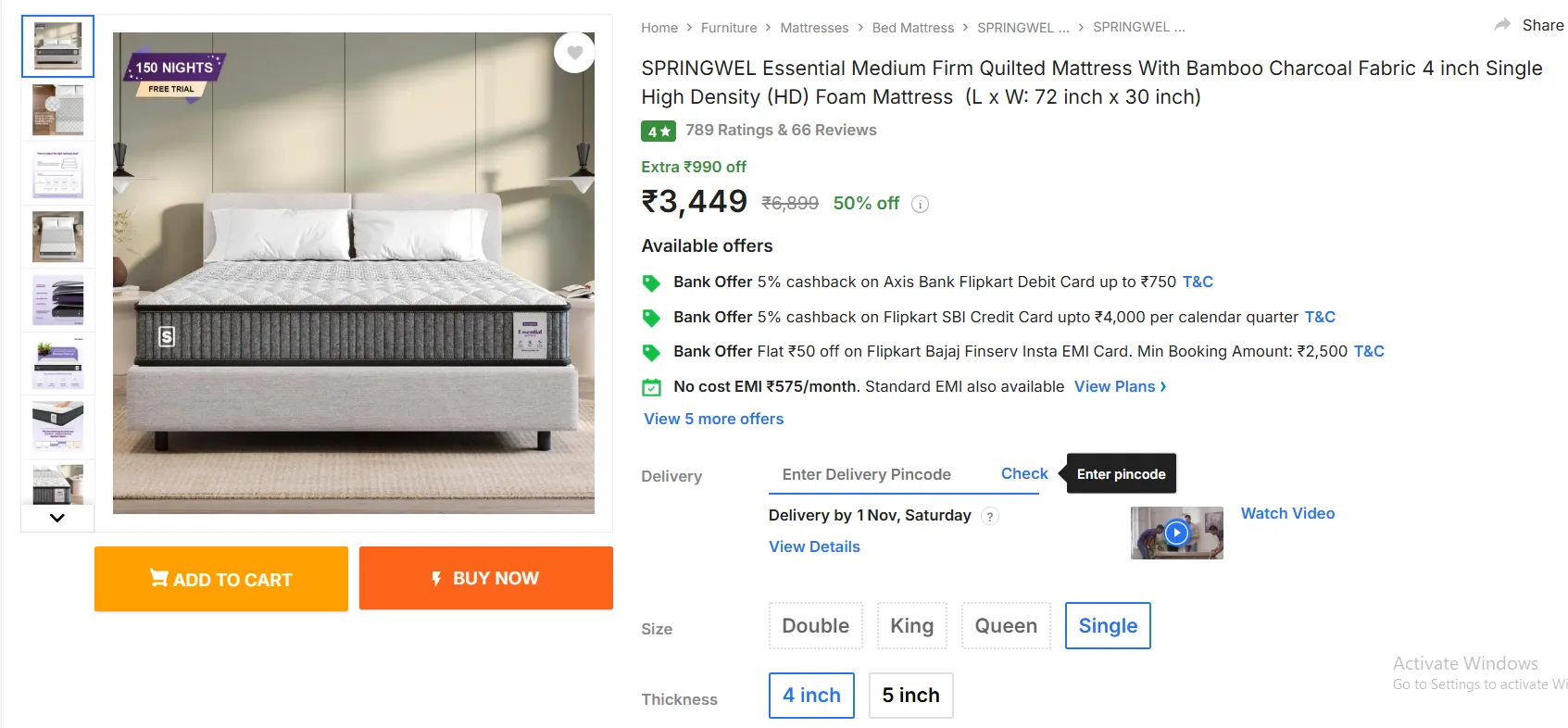This screenshot has height=728, width=1568.
Task: Expand View 5 more offers
Action: (x=713, y=419)
